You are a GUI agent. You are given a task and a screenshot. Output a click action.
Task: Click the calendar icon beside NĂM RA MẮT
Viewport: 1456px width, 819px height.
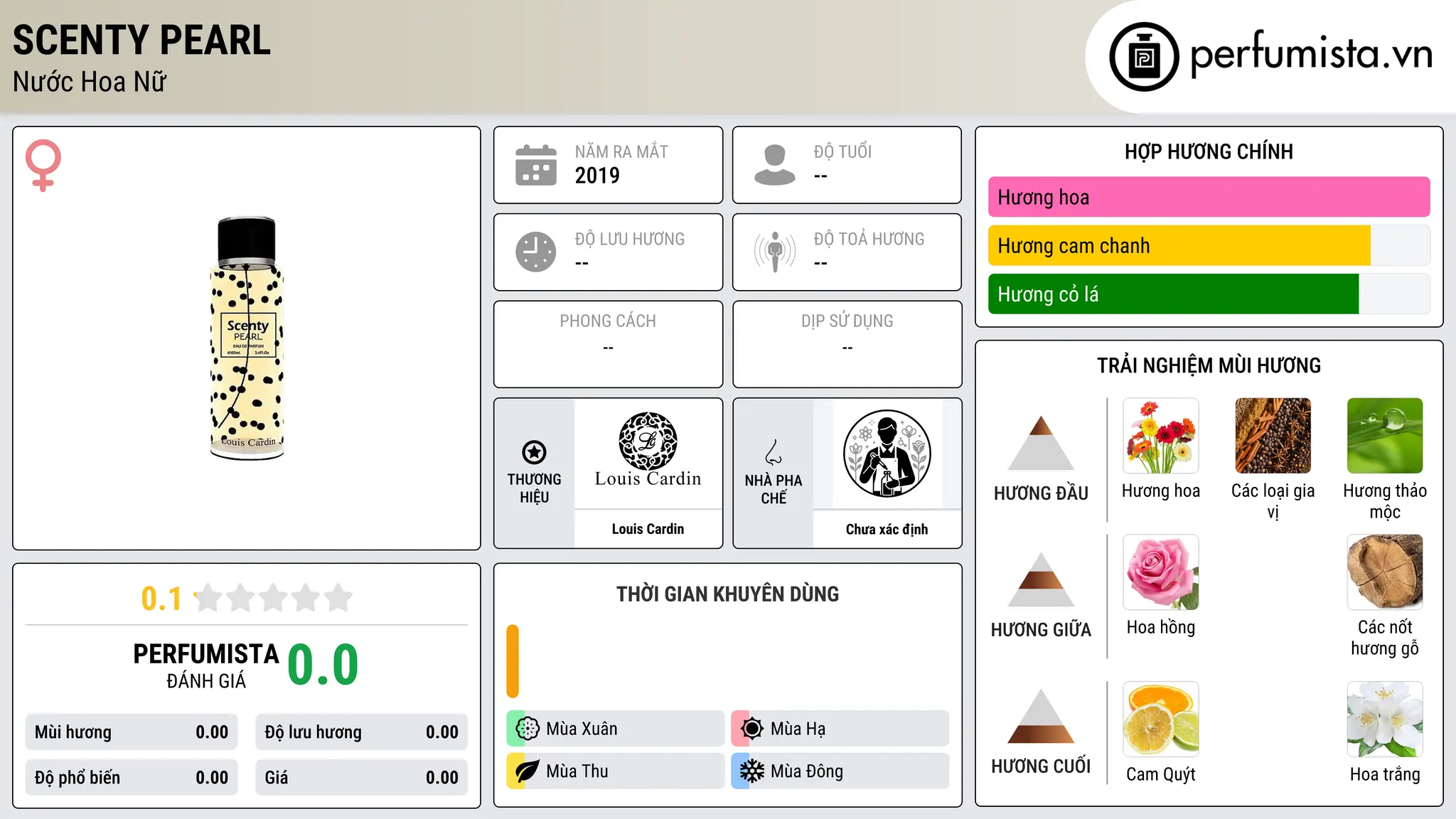[x=536, y=165]
